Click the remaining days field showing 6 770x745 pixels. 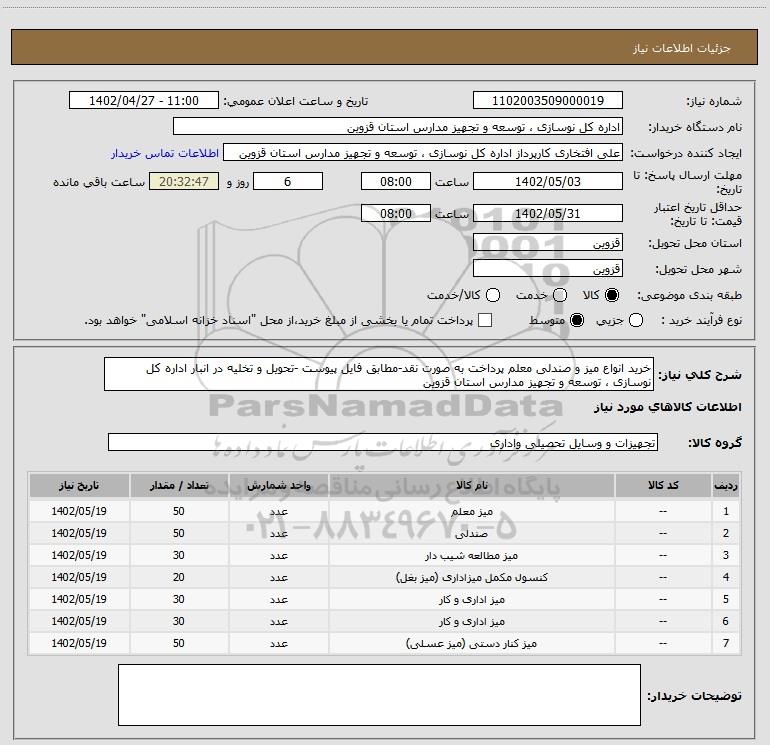click(x=288, y=181)
